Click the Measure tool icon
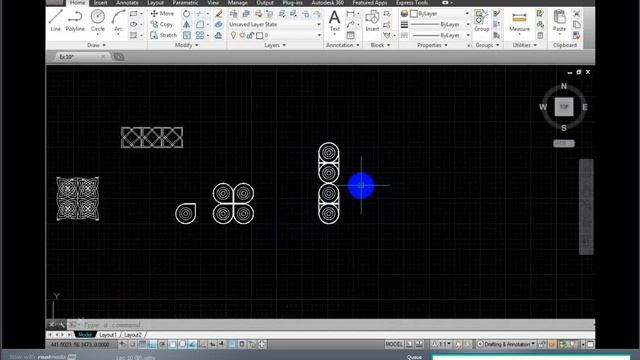This screenshot has width=640, height=360. [519, 21]
